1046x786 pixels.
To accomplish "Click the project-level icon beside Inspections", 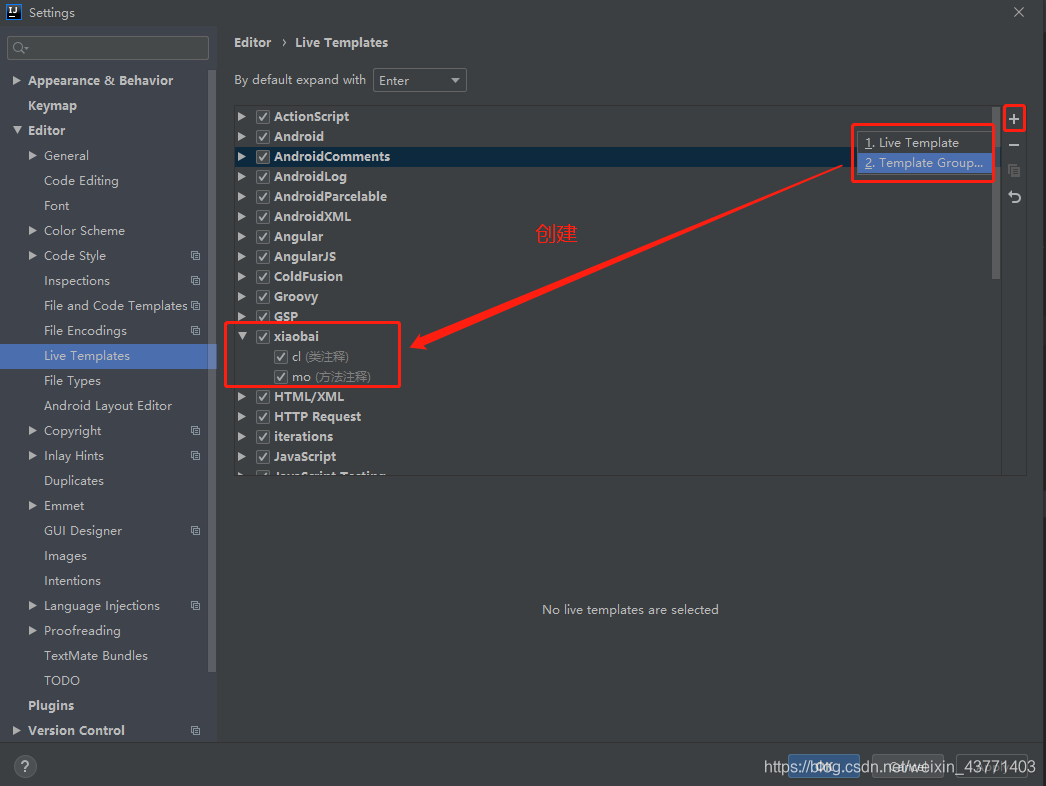I will click(x=195, y=281).
